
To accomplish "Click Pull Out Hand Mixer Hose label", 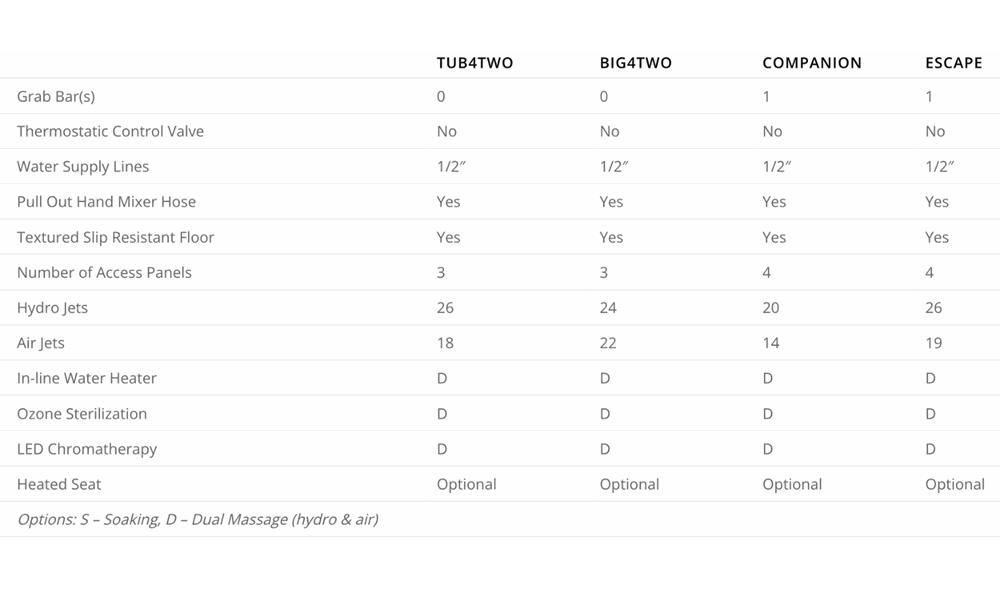I will 107,201.
